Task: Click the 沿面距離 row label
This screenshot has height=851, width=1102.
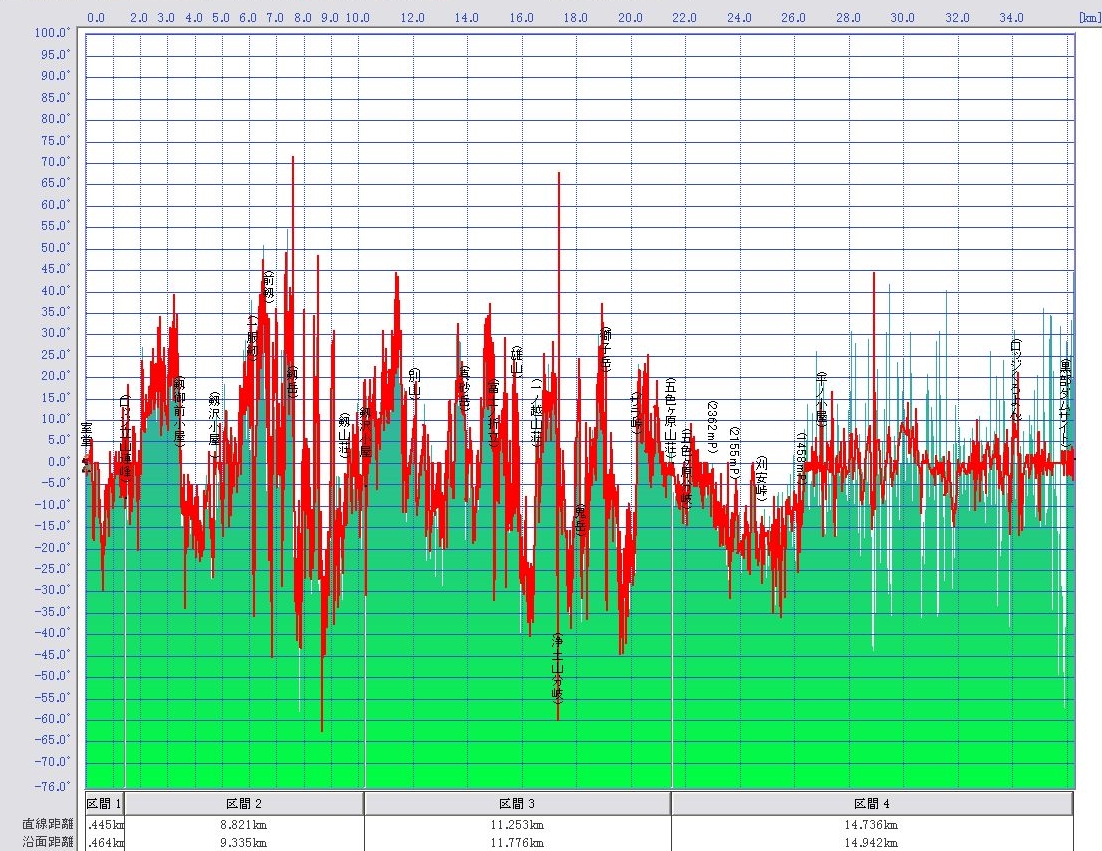Action: pyautogui.click(x=48, y=843)
